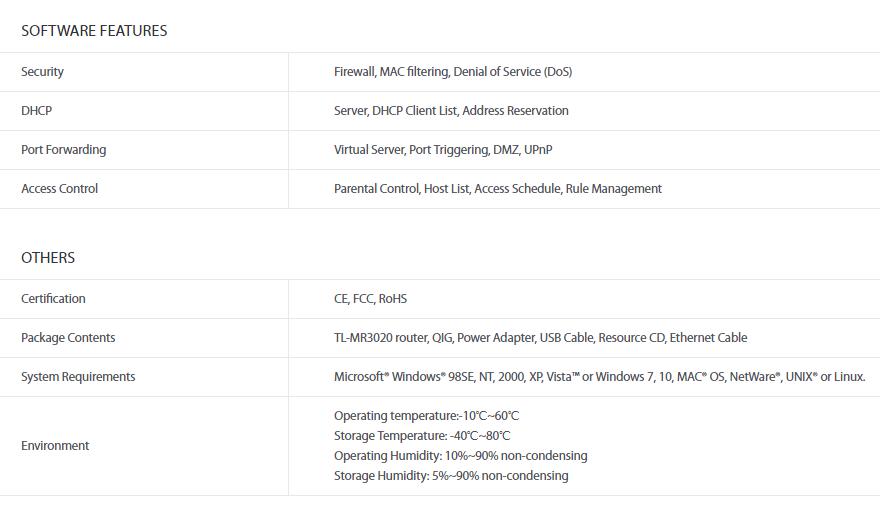Select the Access Control row label
Image resolution: width=880 pixels, height=516 pixels.
59,189
